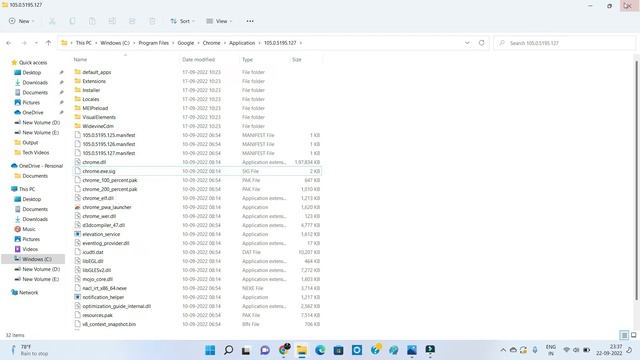Open Microsoft Edge on taskbar
The height and width of the screenshot is (360, 640).
[x=320, y=350]
